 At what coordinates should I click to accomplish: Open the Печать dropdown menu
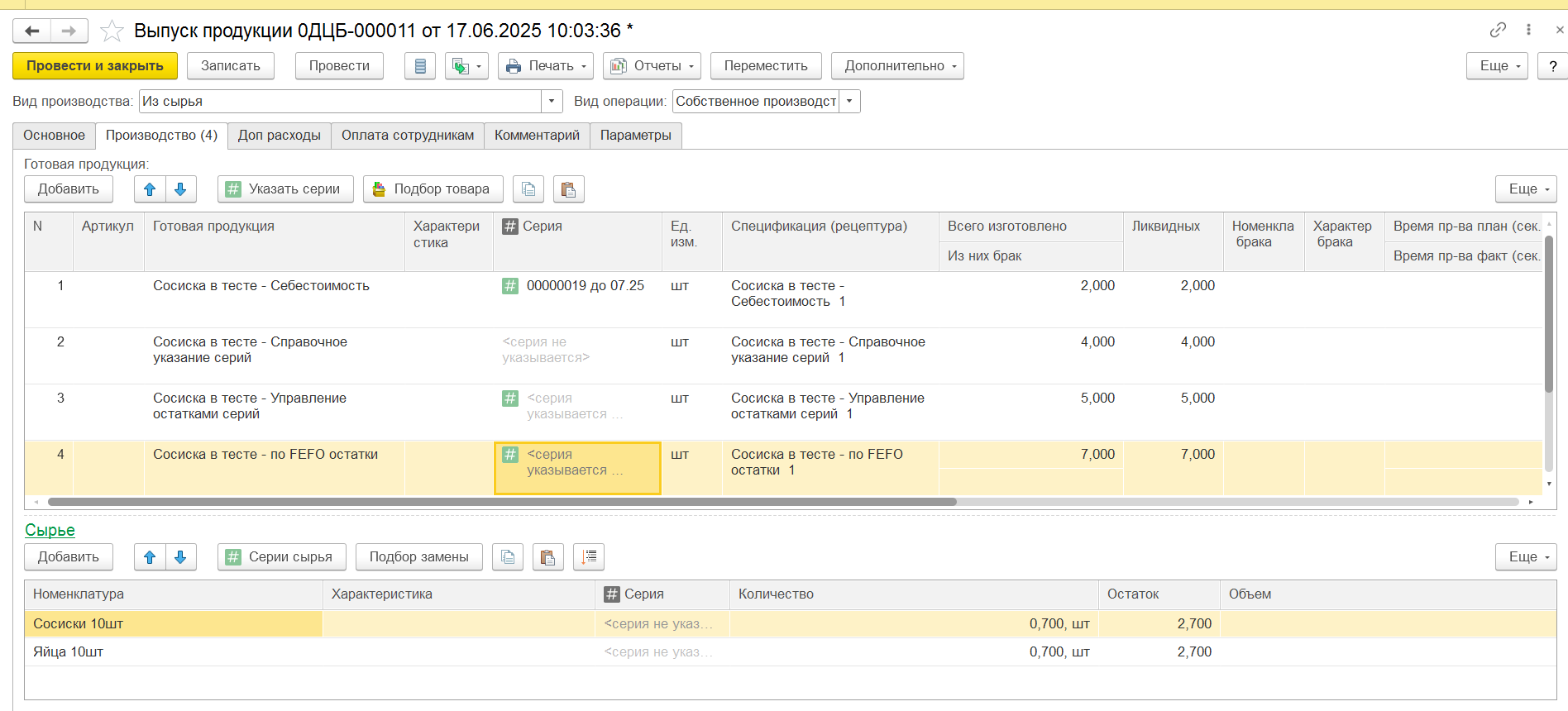coord(547,66)
